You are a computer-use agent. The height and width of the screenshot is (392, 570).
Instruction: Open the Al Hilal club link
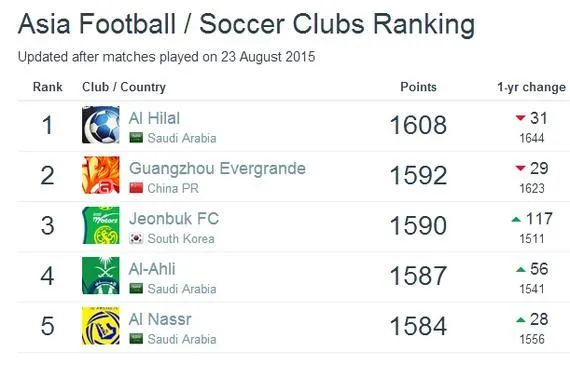point(154,118)
